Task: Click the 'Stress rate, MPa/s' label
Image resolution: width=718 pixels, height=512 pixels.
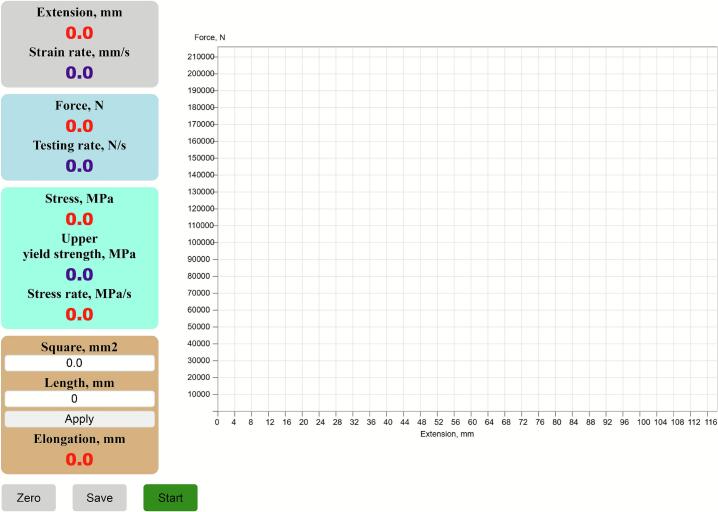Action: [79, 294]
